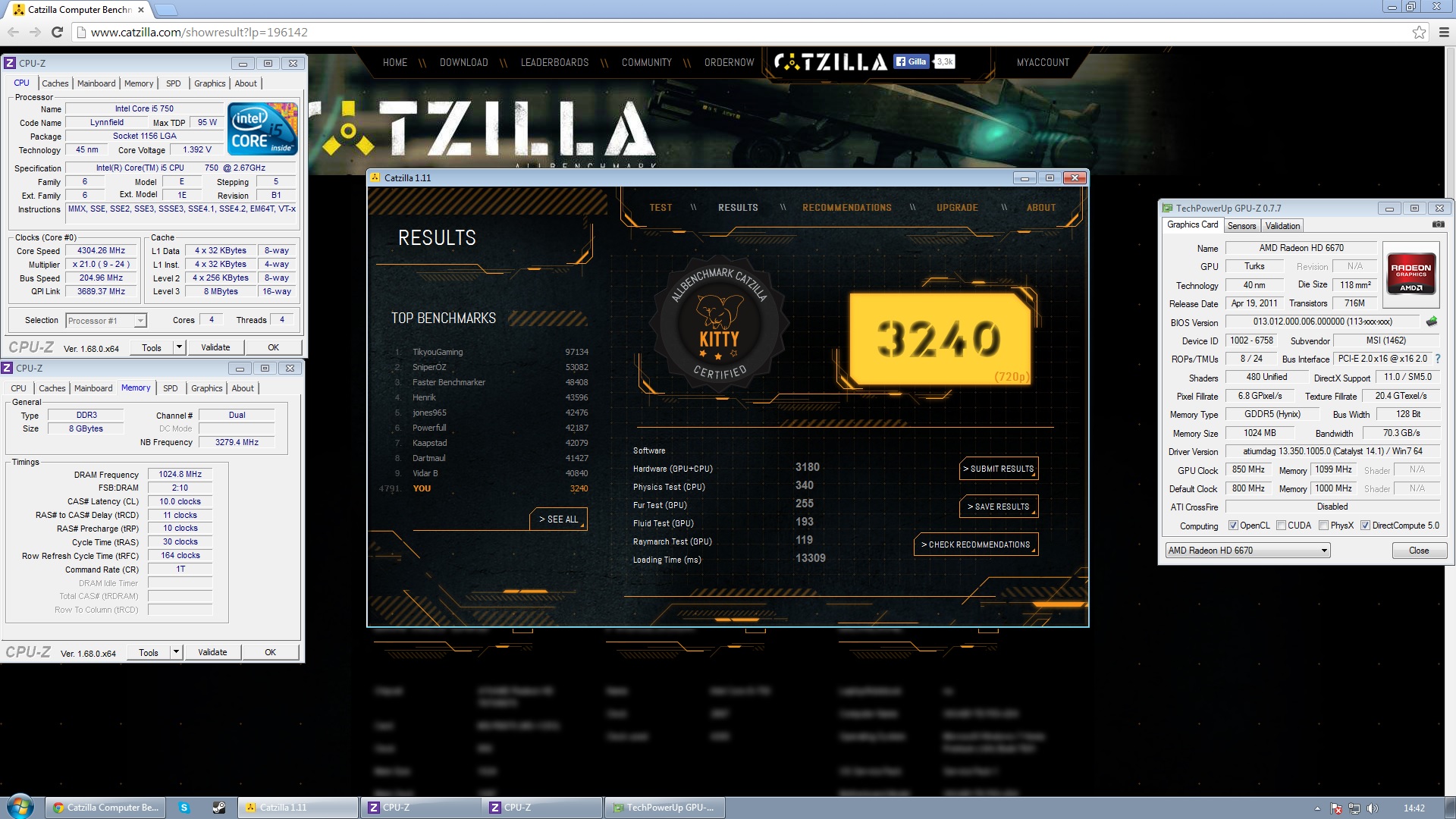Image resolution: width=1456 pixels, height=819 pixels.
Task: Click Close button in GPU-Z
Action: tap(1419, 551)
